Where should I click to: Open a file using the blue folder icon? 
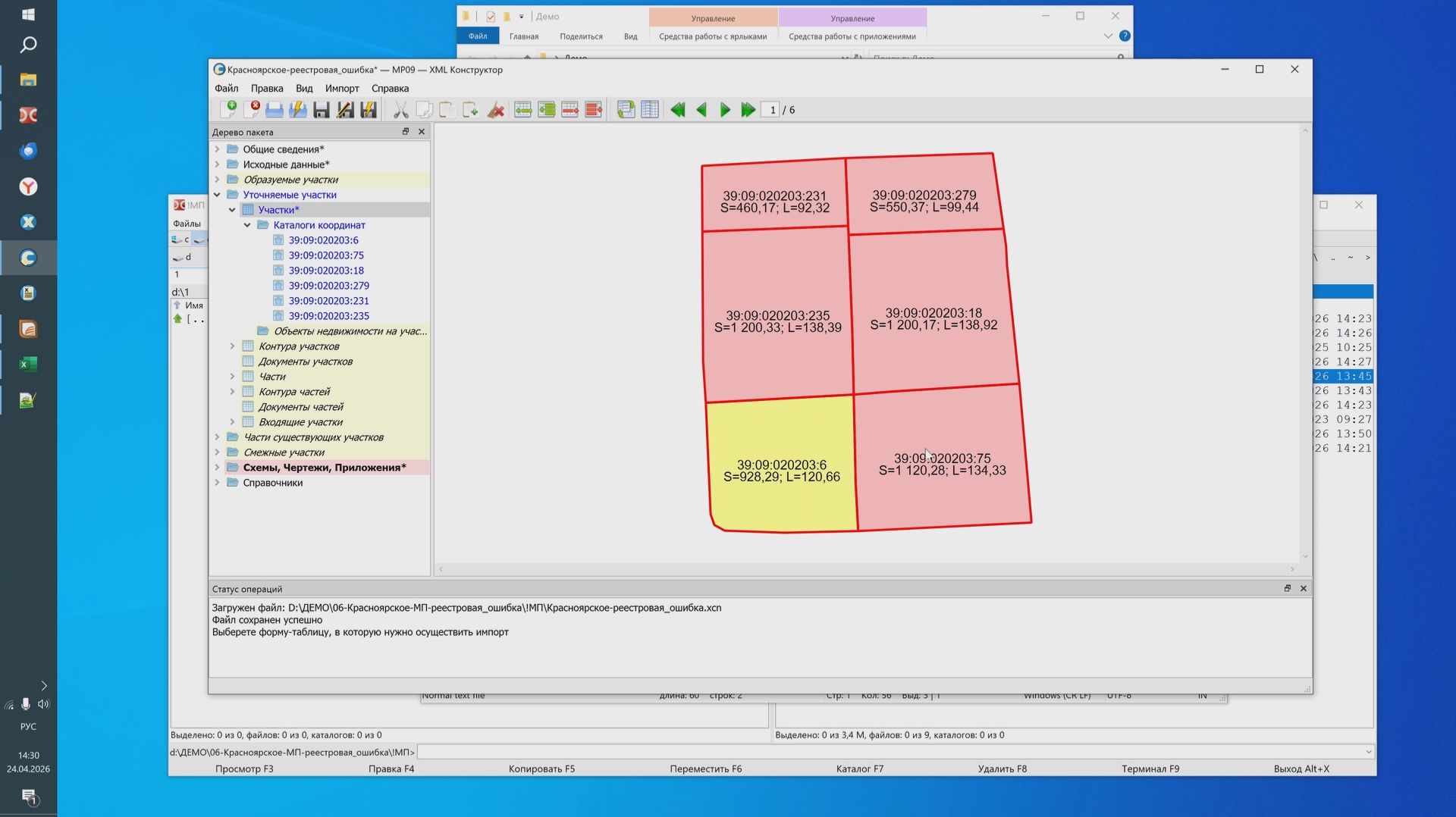click(x=275, y=110)
